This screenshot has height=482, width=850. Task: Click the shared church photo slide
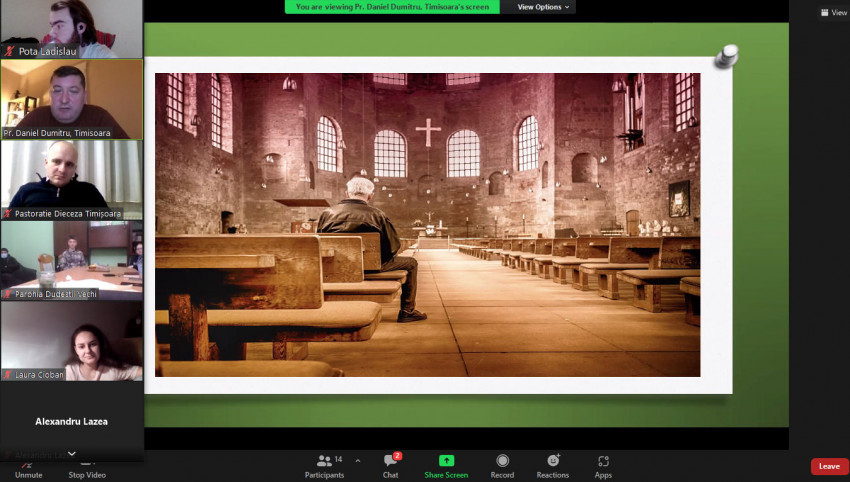427,224
